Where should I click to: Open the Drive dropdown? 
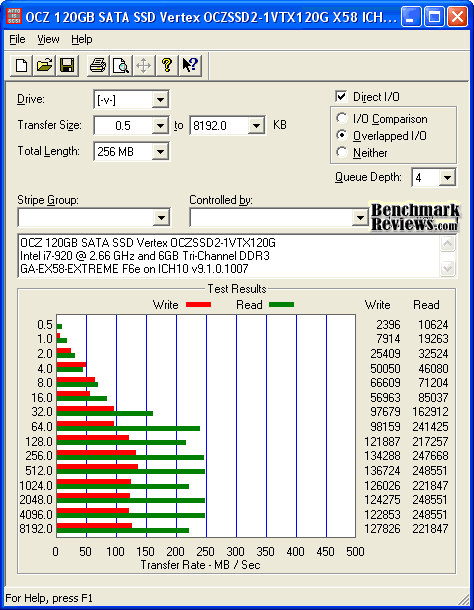pyautogui.click(x=160, y=100)
